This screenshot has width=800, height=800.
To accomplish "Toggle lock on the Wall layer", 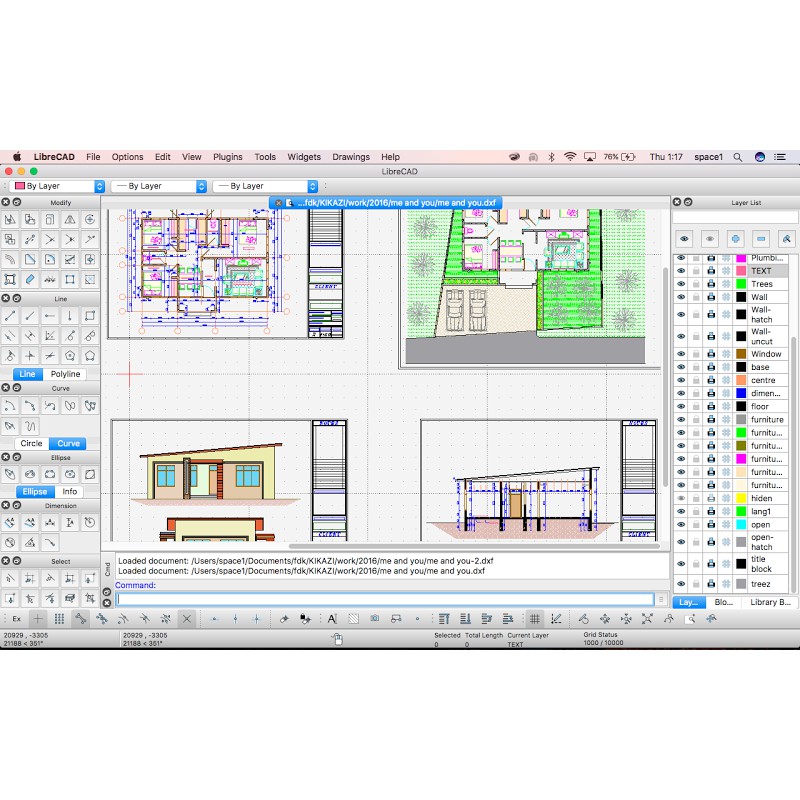I will (x=696, y=297).
